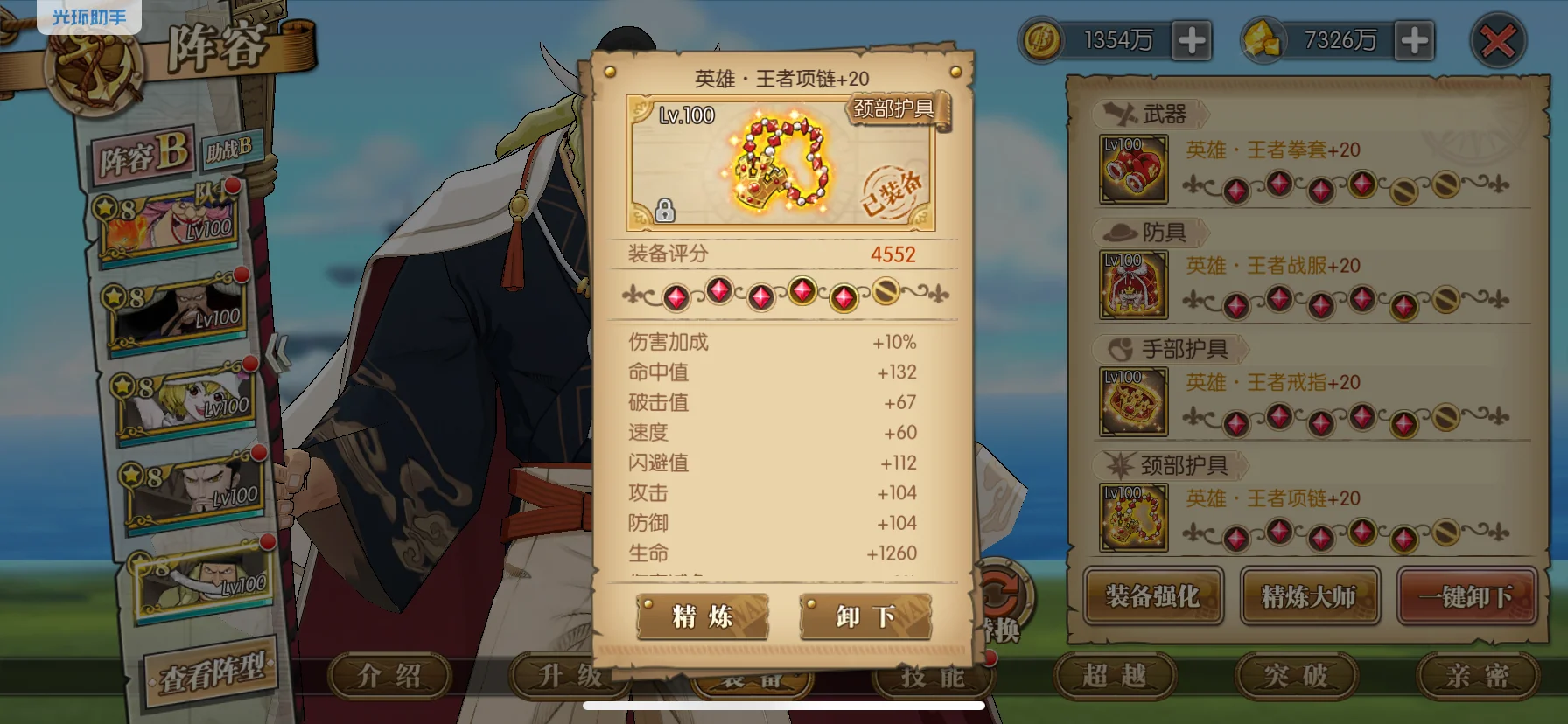Screen dimensions: 1568x724
Task: Select the first hero portrait in lineup
Action: (x=168, y=223)
